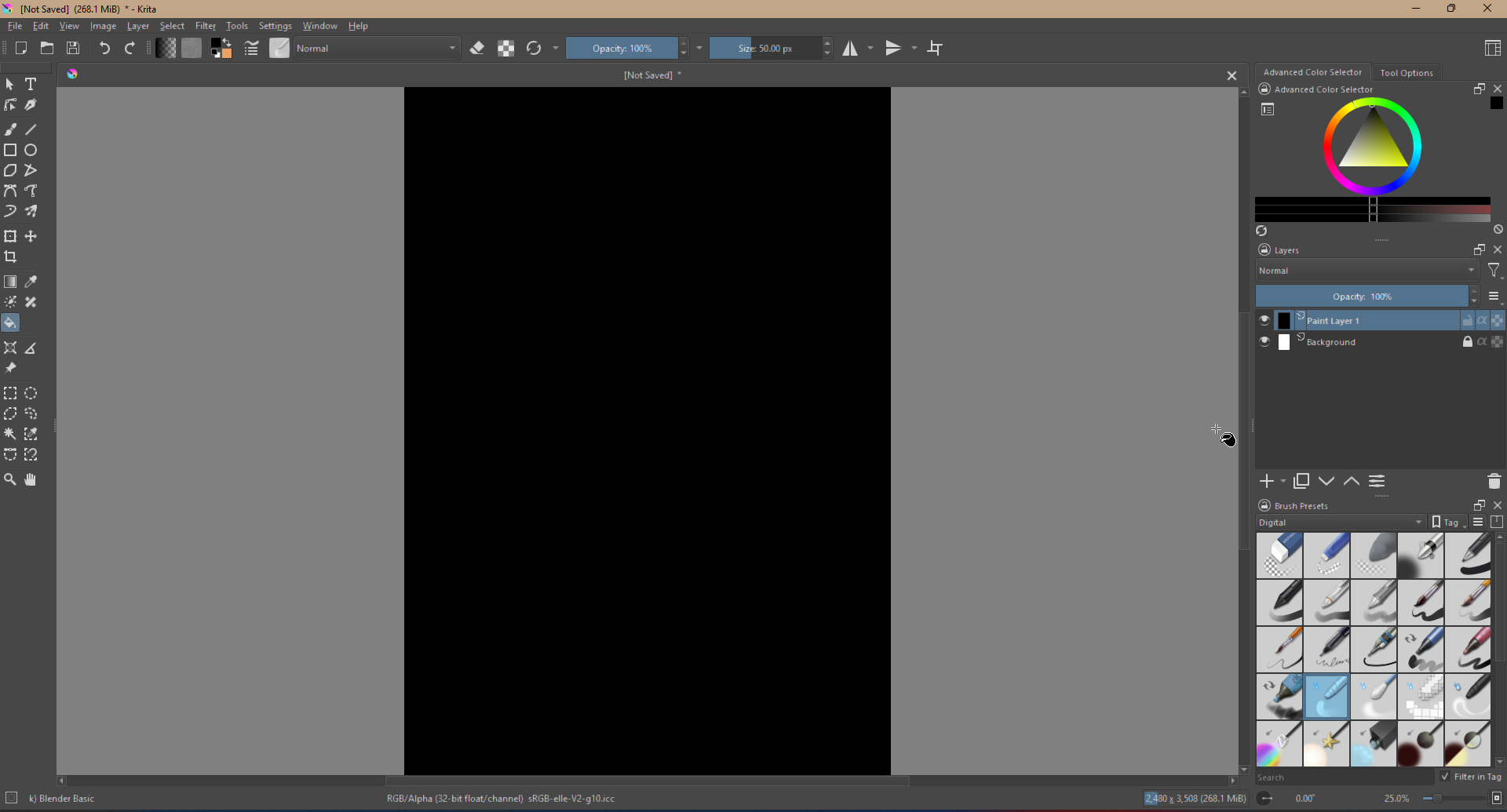Click the Tag button in Brush Presets

pyautogui.click(x=1447, y=523)
